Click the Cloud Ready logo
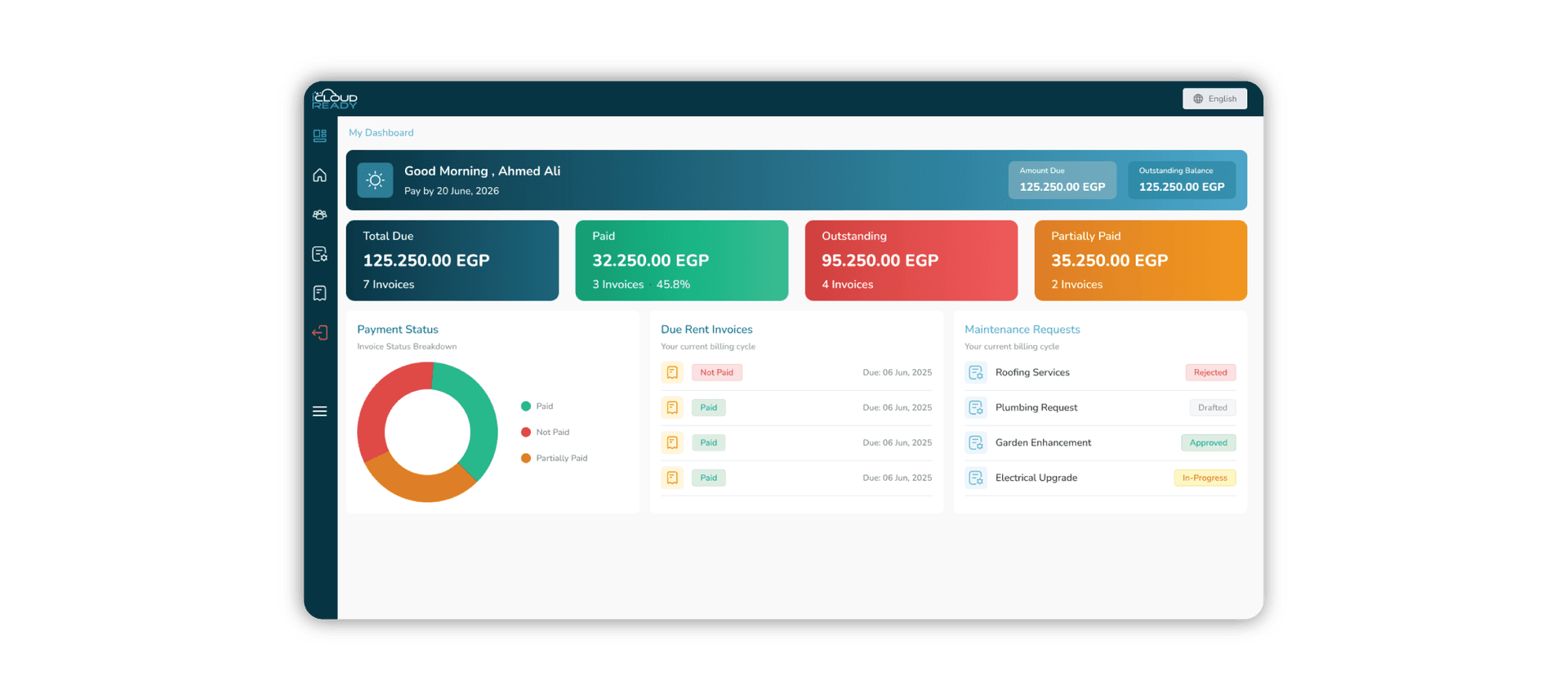The height and width of the screenshot is (689, 1568). click(335, 99)
